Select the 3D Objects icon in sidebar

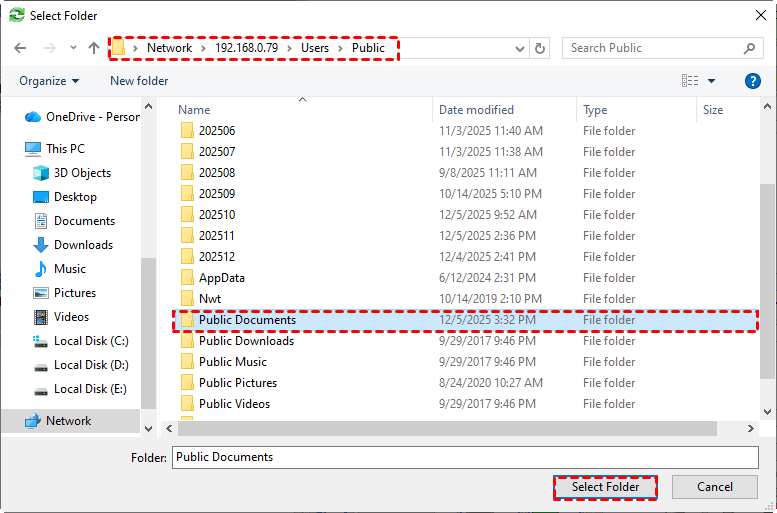click(41, 173)
